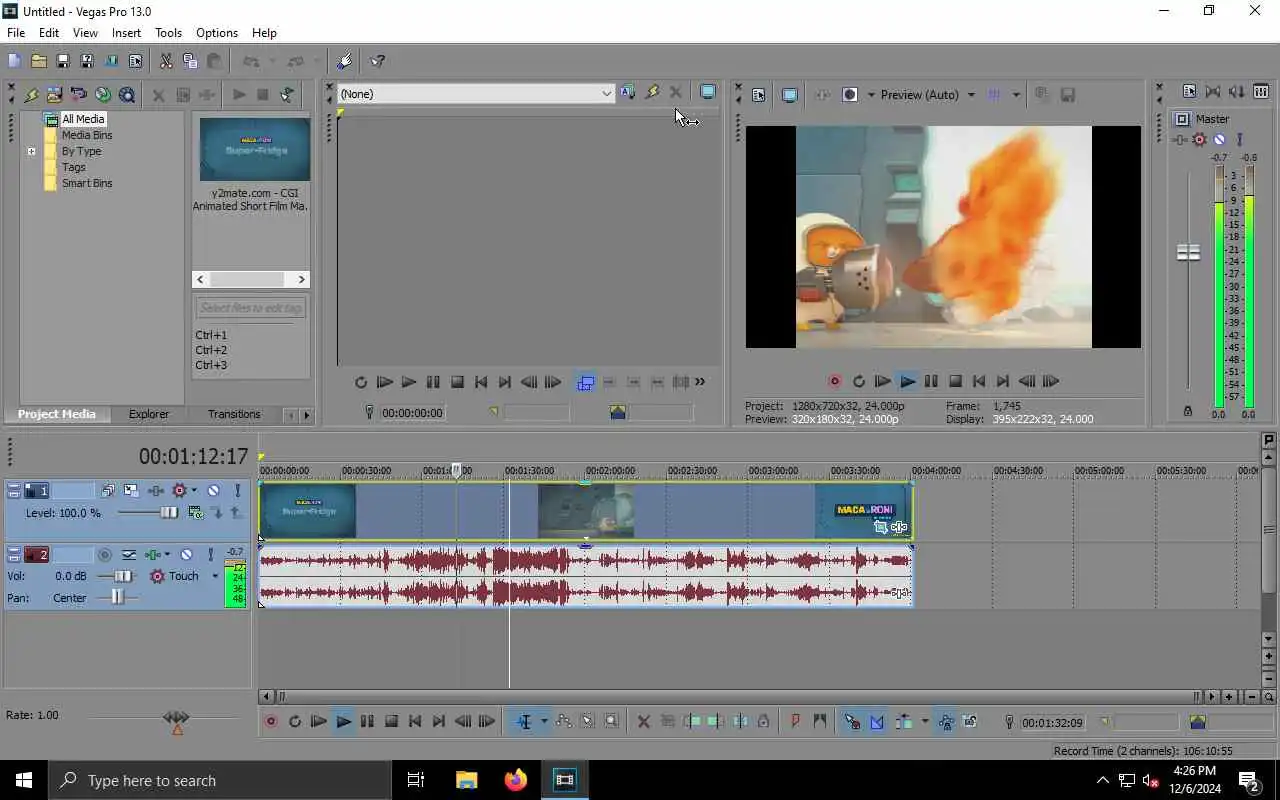The height and width of the screenshot is (800, 1280).
Task: Expand more Trimmer toolbar buttons chevron
Action: pos(700,381)
